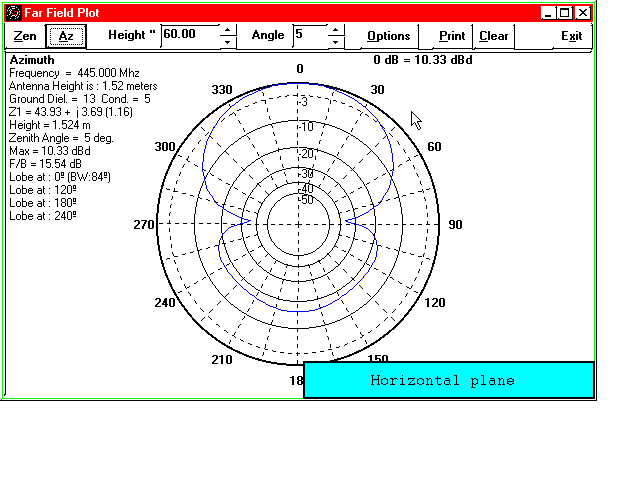Increase Height with the up arrow

(228, 30)
